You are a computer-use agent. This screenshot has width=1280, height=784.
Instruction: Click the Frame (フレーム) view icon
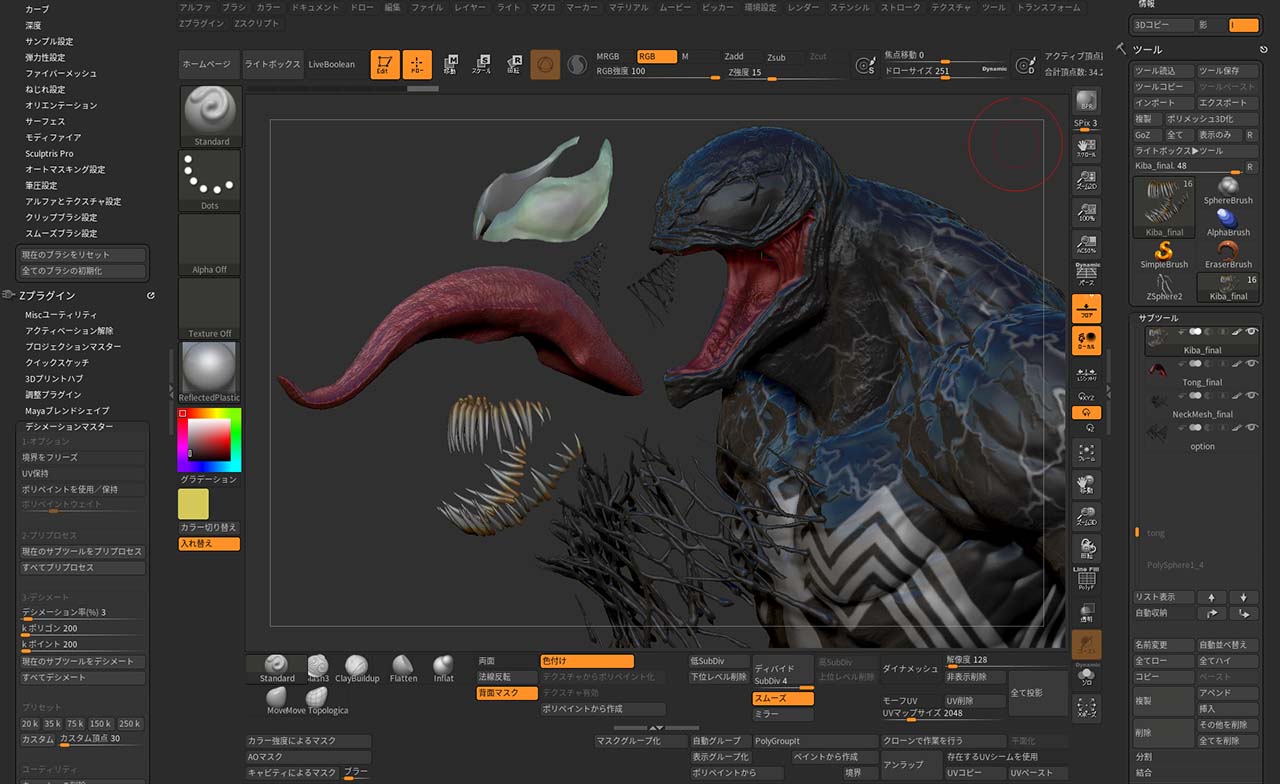click(1086, 454)
